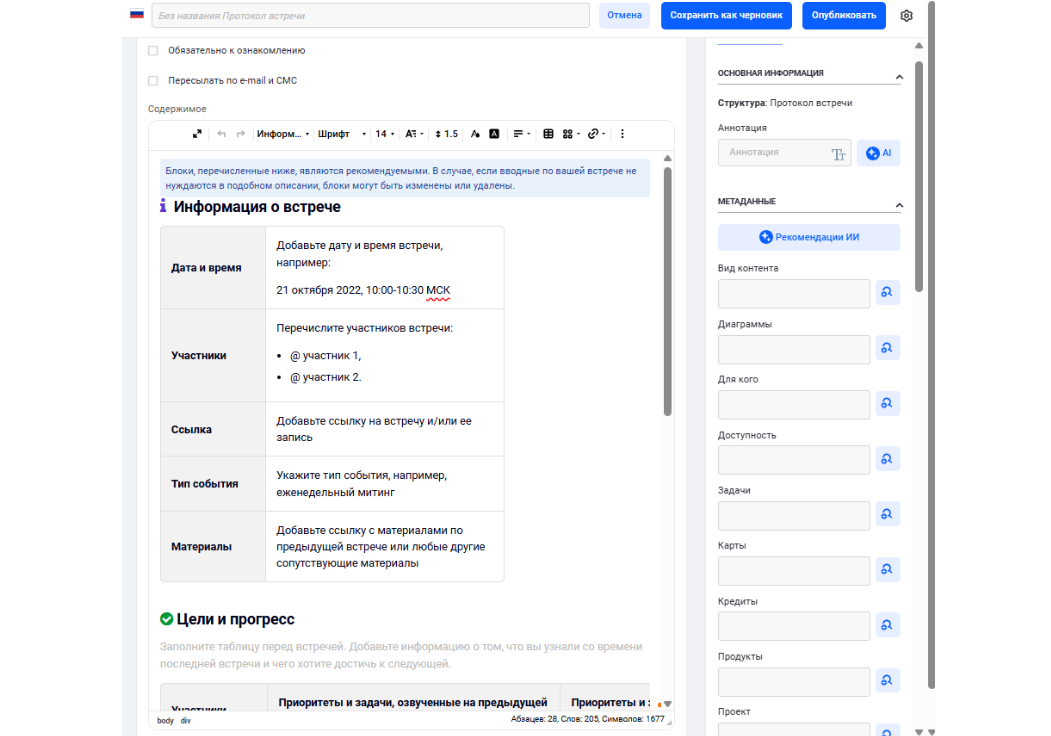This screenshot has height=736, width=1051.
Task: Click the body element in status path
Action: click(165, 721)
